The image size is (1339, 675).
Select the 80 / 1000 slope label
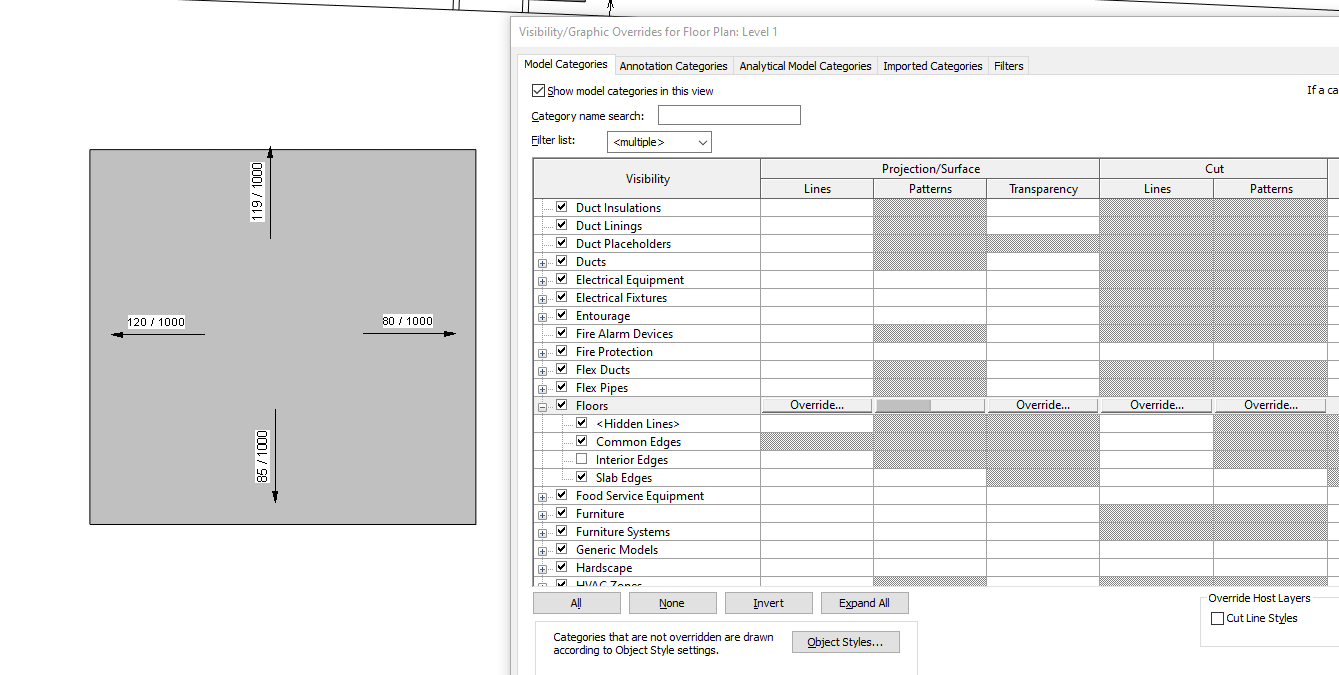[407, 321]
